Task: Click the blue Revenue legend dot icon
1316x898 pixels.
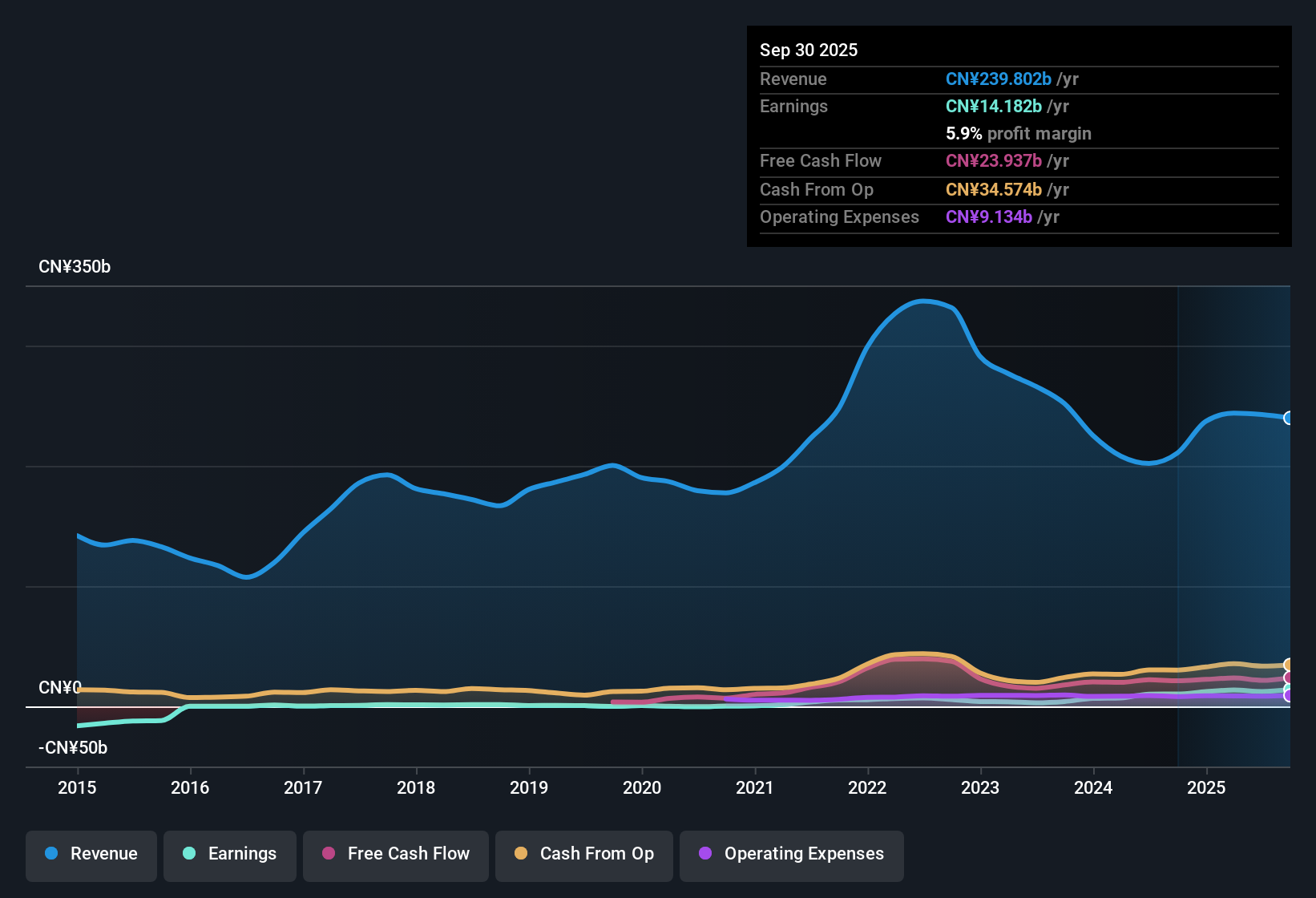Action: tap(50, 854)
